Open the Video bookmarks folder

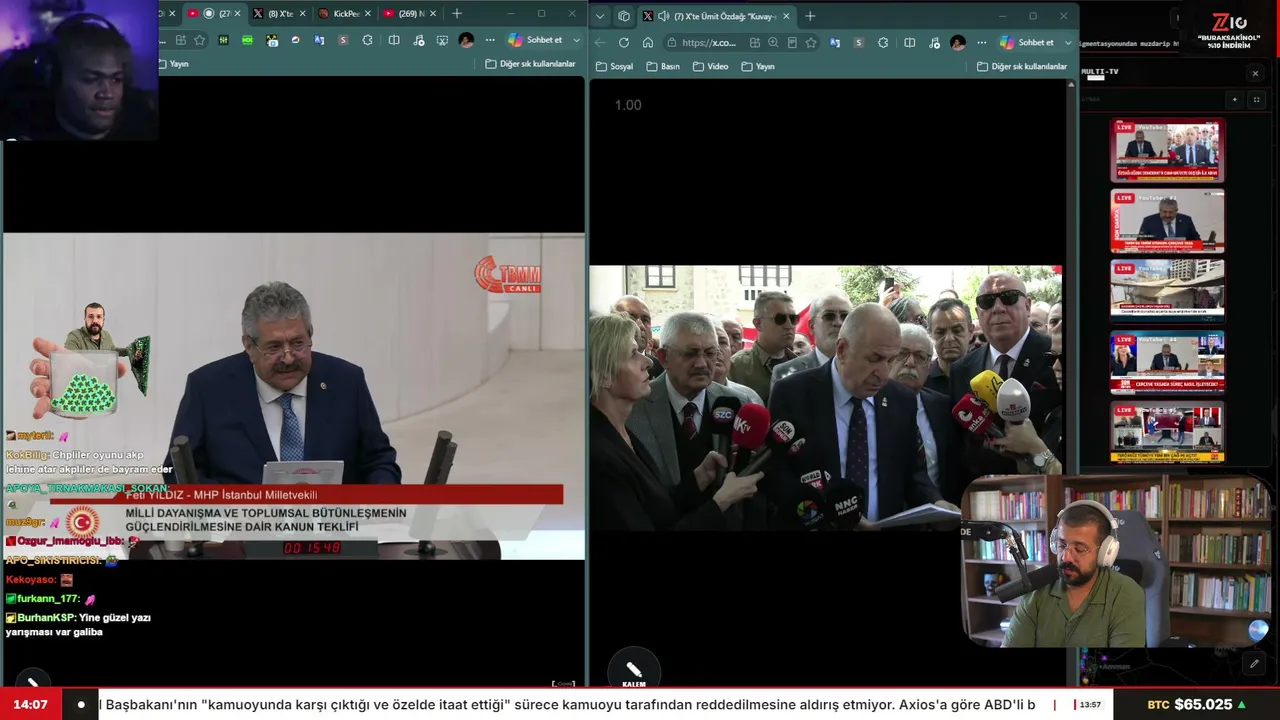[710, 66]
